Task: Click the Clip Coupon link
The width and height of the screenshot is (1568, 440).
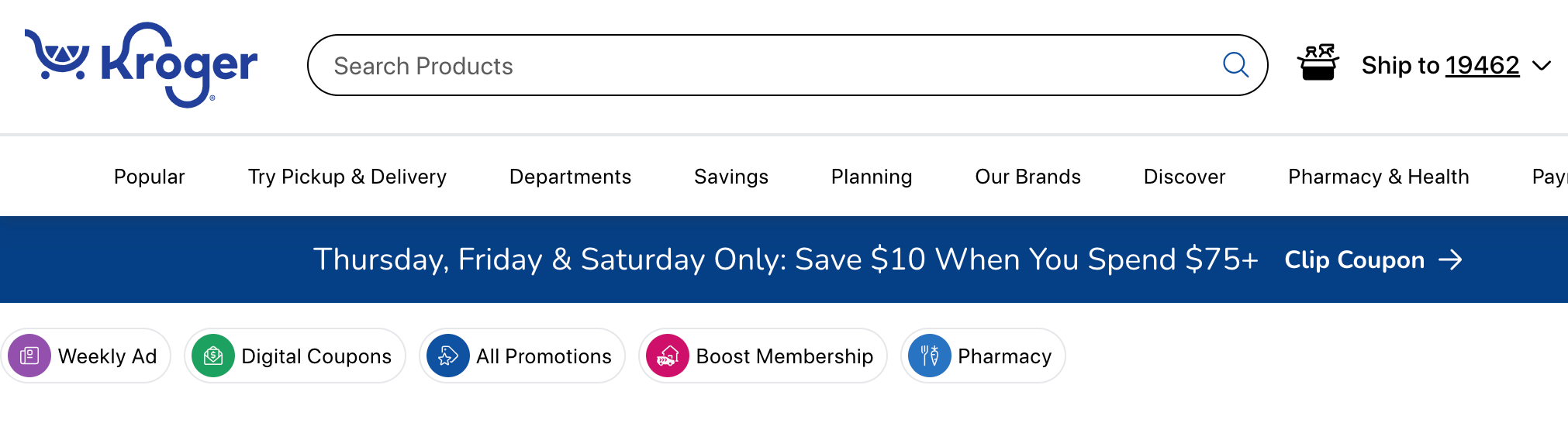Action: click(x=1373, y=260)
